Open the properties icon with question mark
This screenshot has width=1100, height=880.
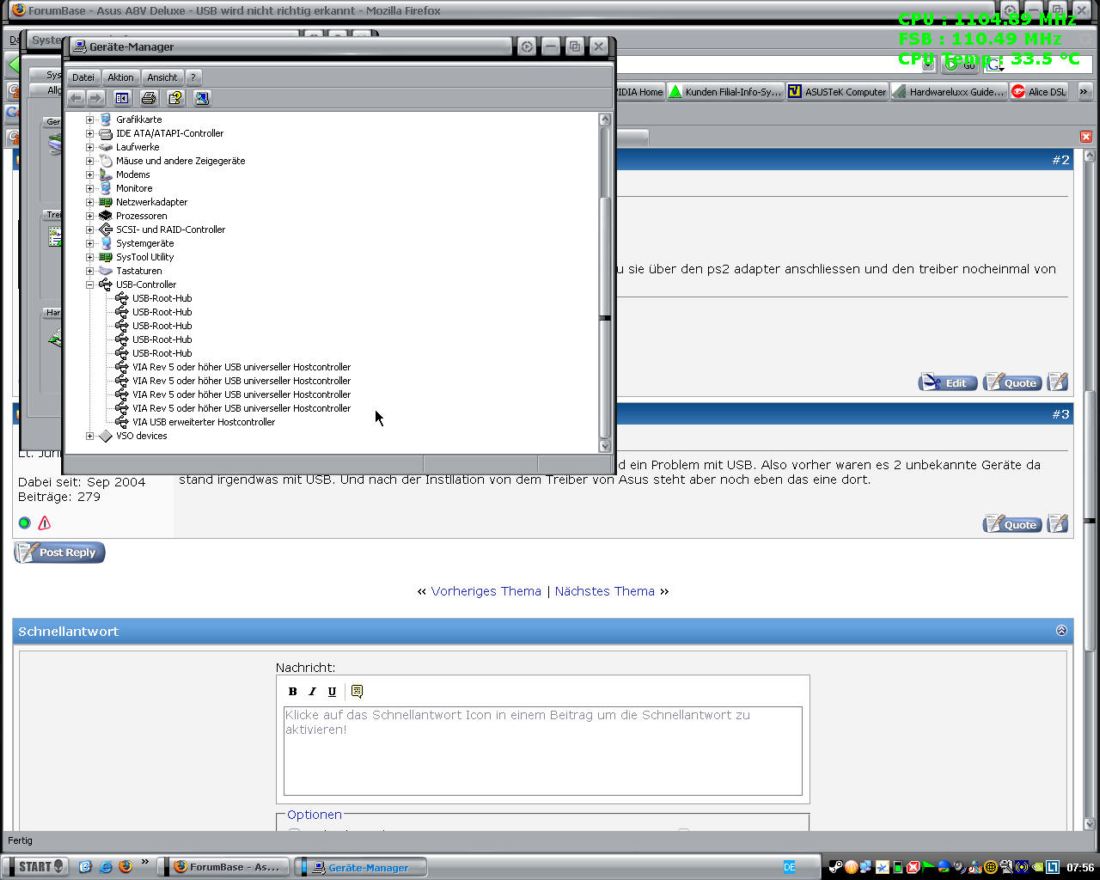175,98
